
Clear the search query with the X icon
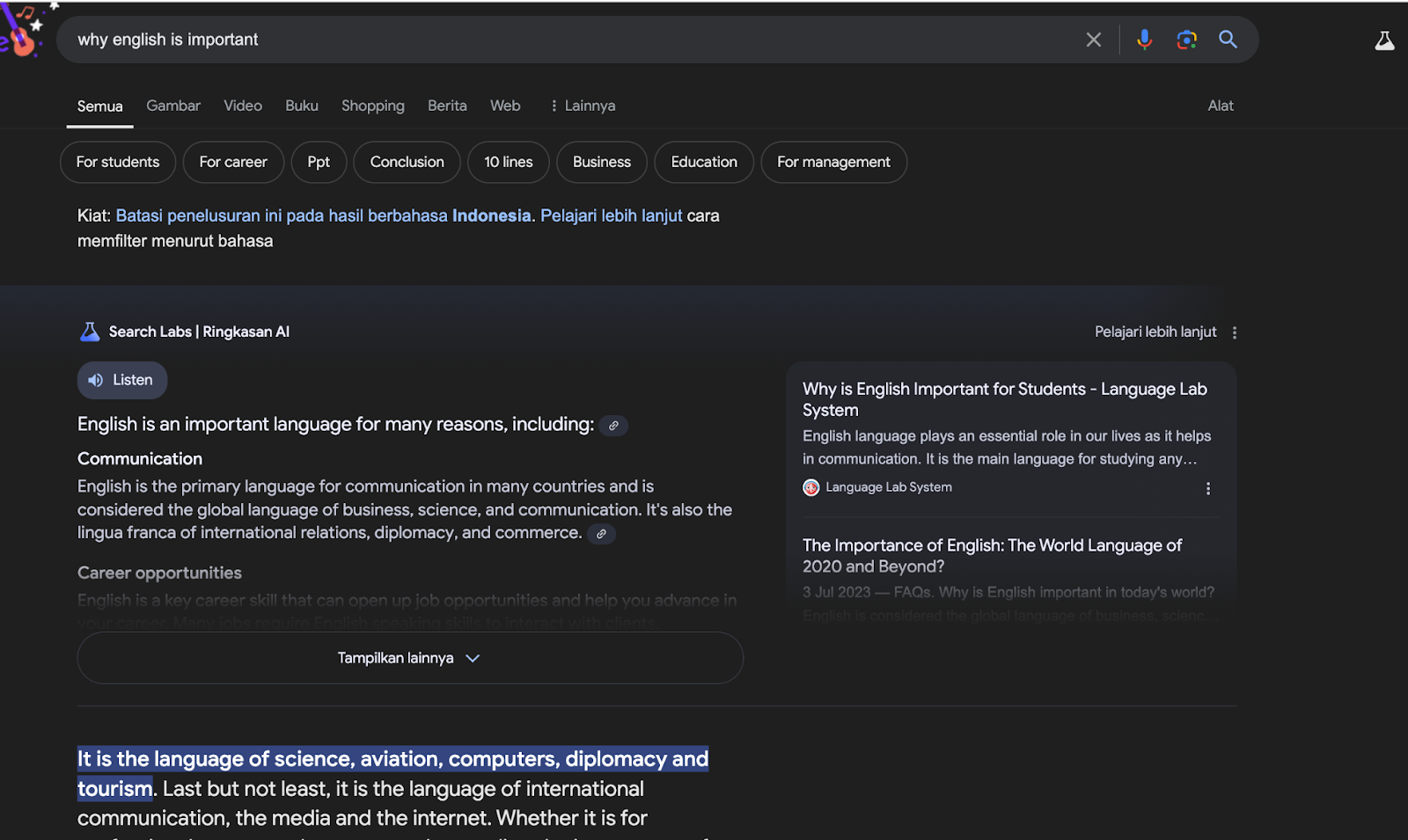coord(1093,40)
